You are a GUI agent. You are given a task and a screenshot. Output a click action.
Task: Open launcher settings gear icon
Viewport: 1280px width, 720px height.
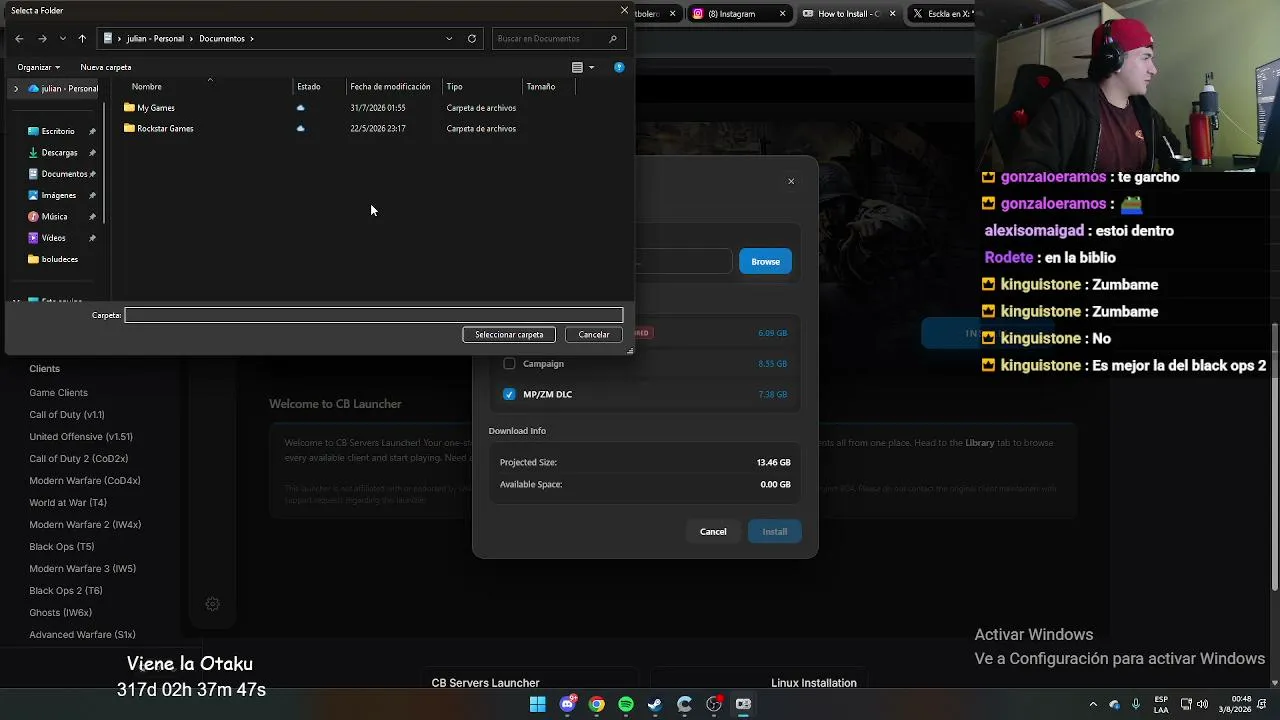click(x=212, y=604)
